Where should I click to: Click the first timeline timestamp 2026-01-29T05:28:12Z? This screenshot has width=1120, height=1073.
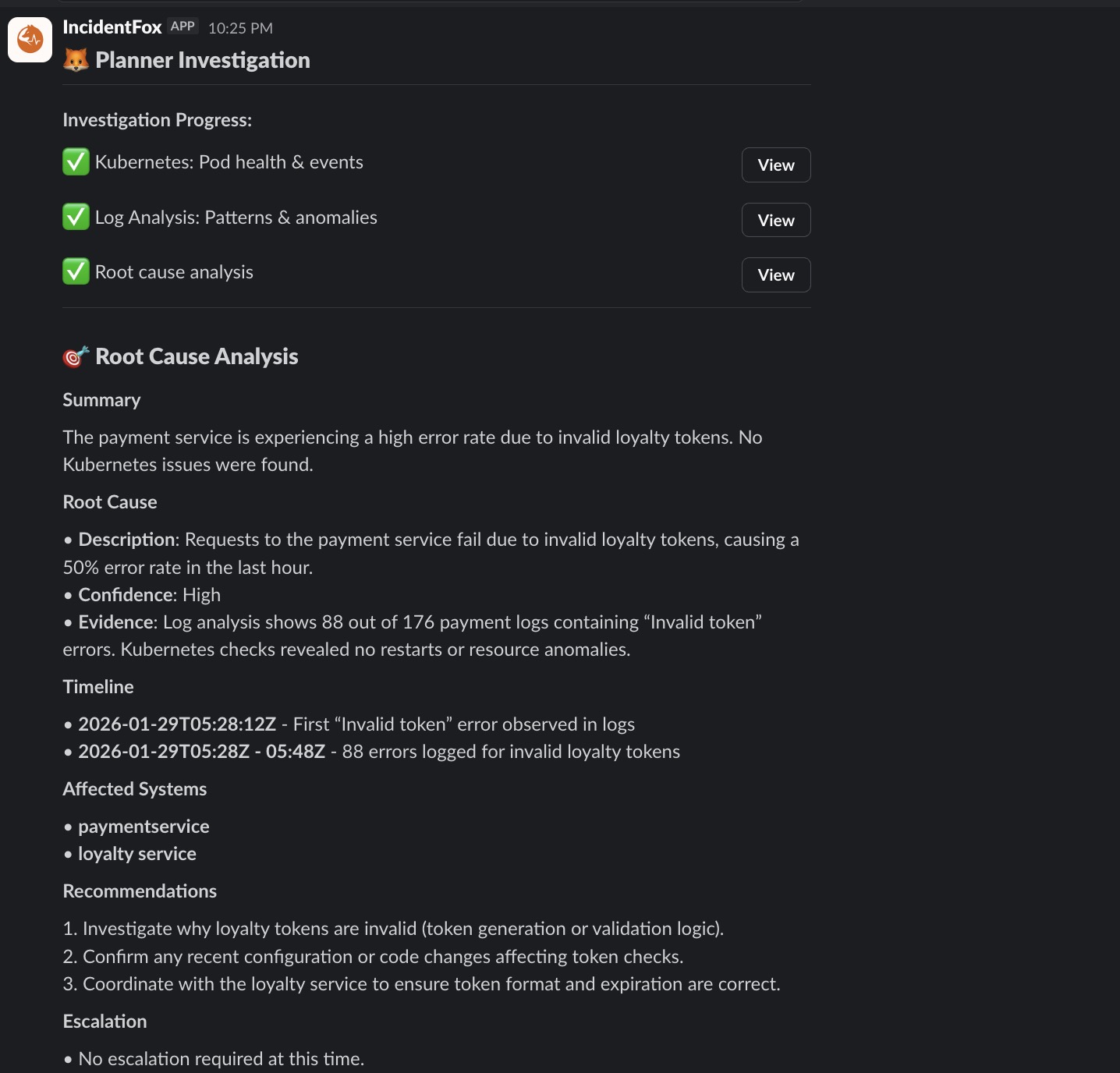(x=177, y=724)
